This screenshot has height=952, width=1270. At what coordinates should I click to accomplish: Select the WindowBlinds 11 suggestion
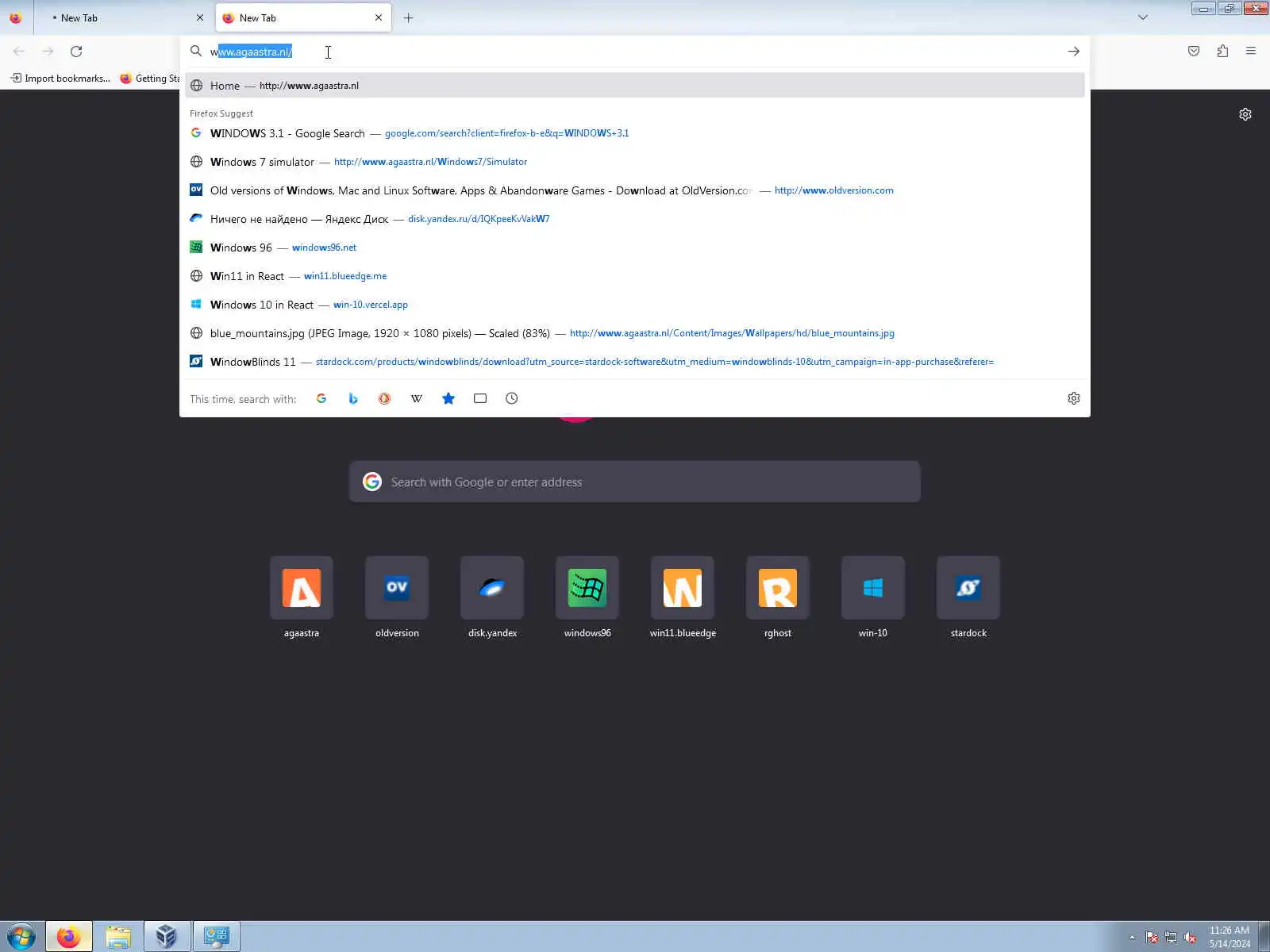click(635, 362)
